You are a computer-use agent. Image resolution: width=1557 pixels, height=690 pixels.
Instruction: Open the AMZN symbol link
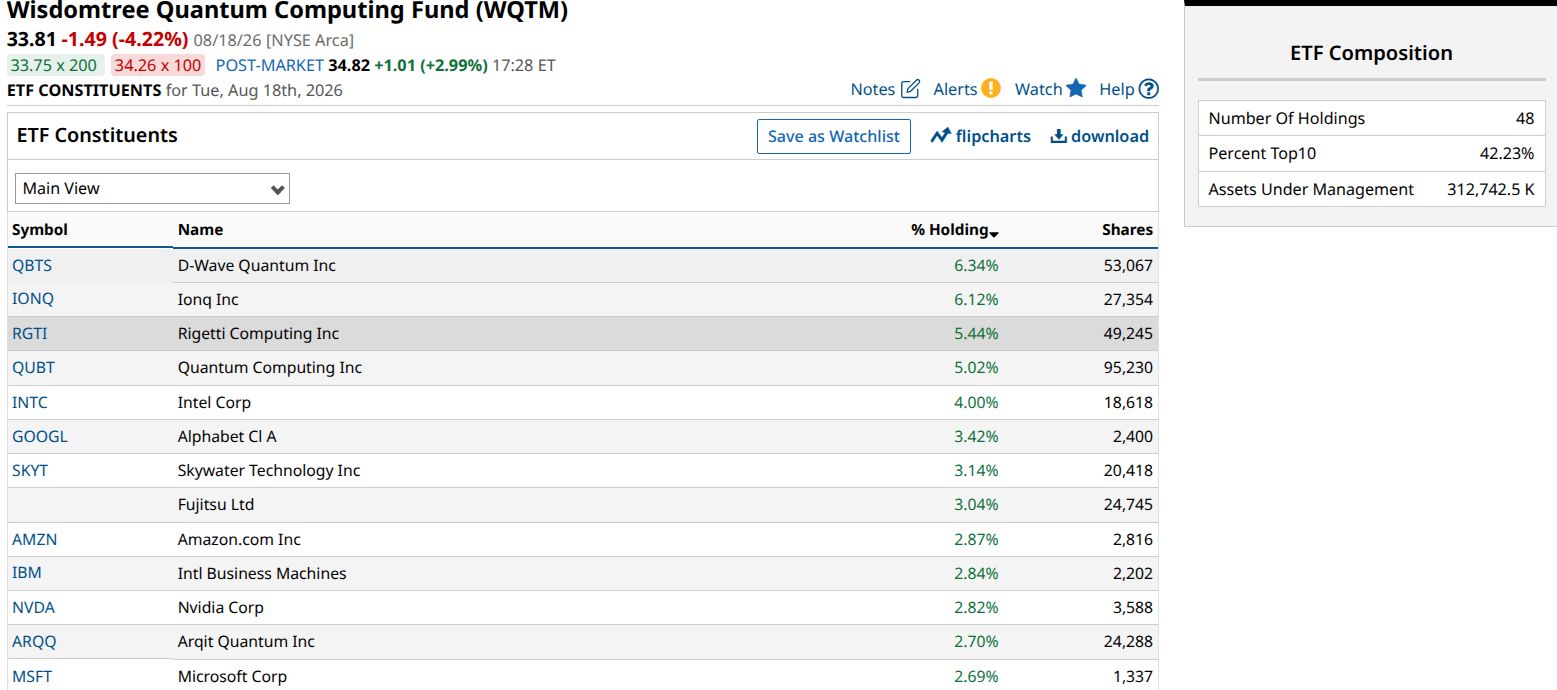pos(34,539)
